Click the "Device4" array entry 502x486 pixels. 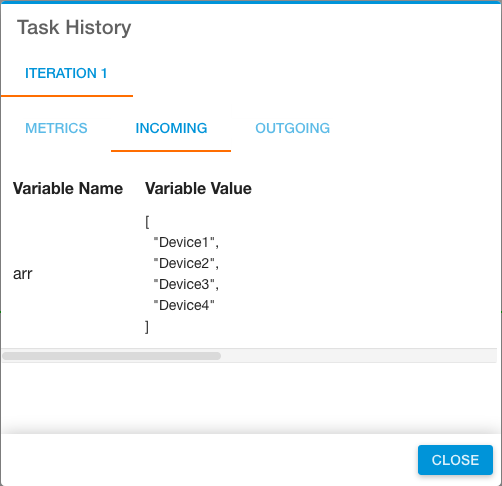click(184, 305)
